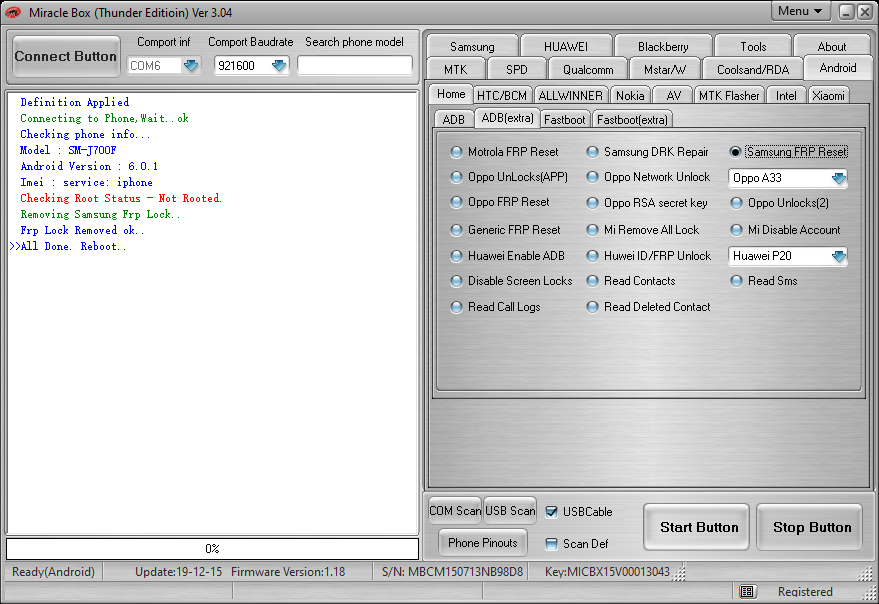The image size is (879, 604).
Task: Select Read Contacts option
Action: [x=592, y=281]
